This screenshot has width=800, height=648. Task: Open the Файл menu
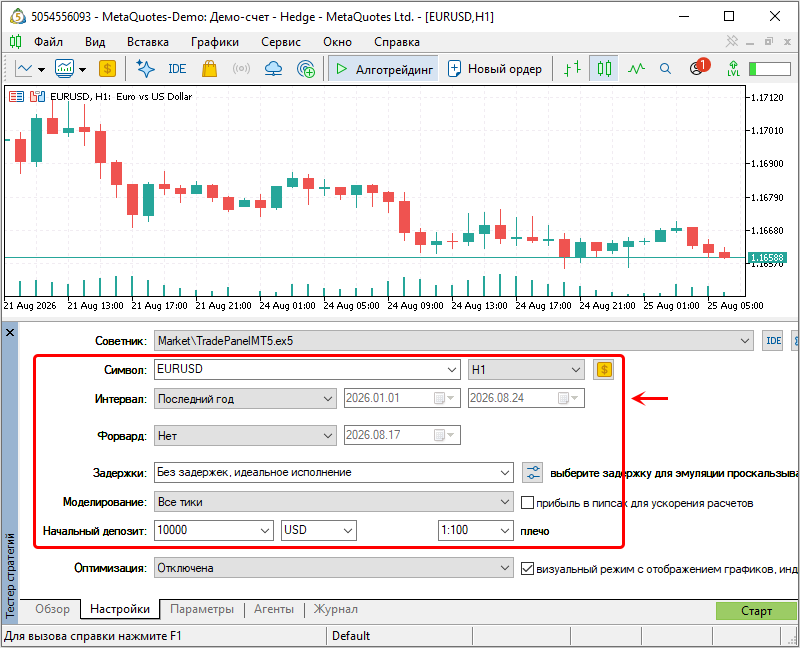coord(48,42)
